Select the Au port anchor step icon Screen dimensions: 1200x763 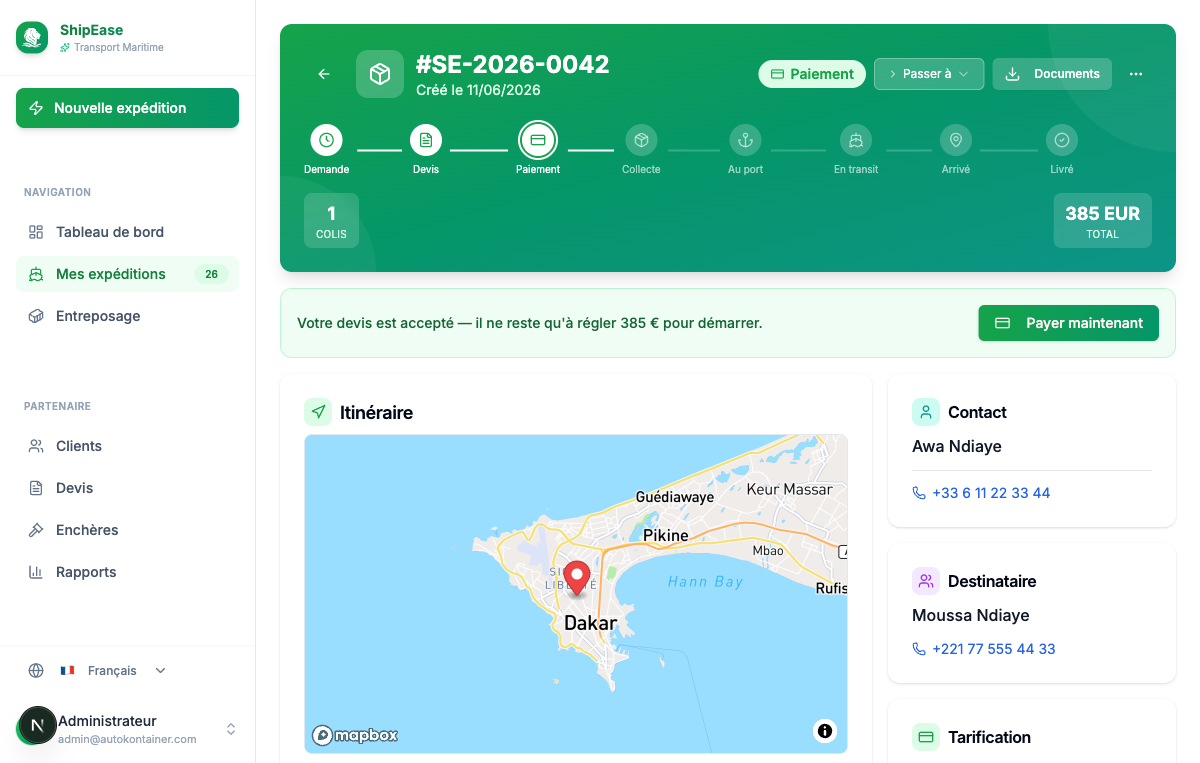tap(745, 140)
